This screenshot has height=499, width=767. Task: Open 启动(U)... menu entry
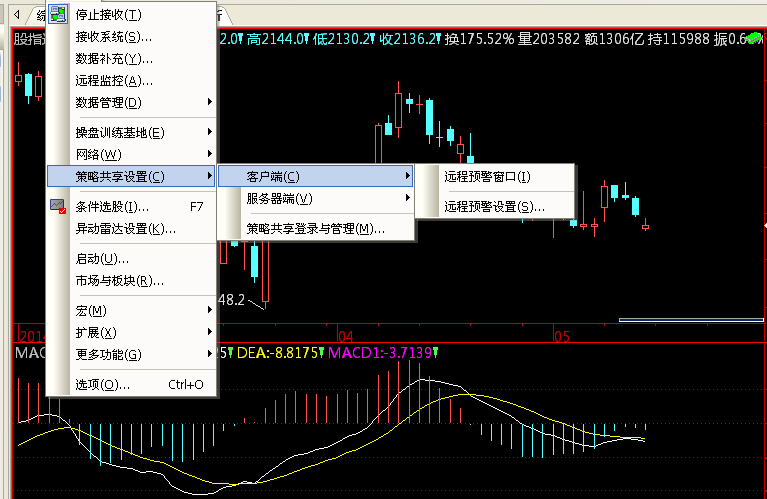(x=131, y=258)
